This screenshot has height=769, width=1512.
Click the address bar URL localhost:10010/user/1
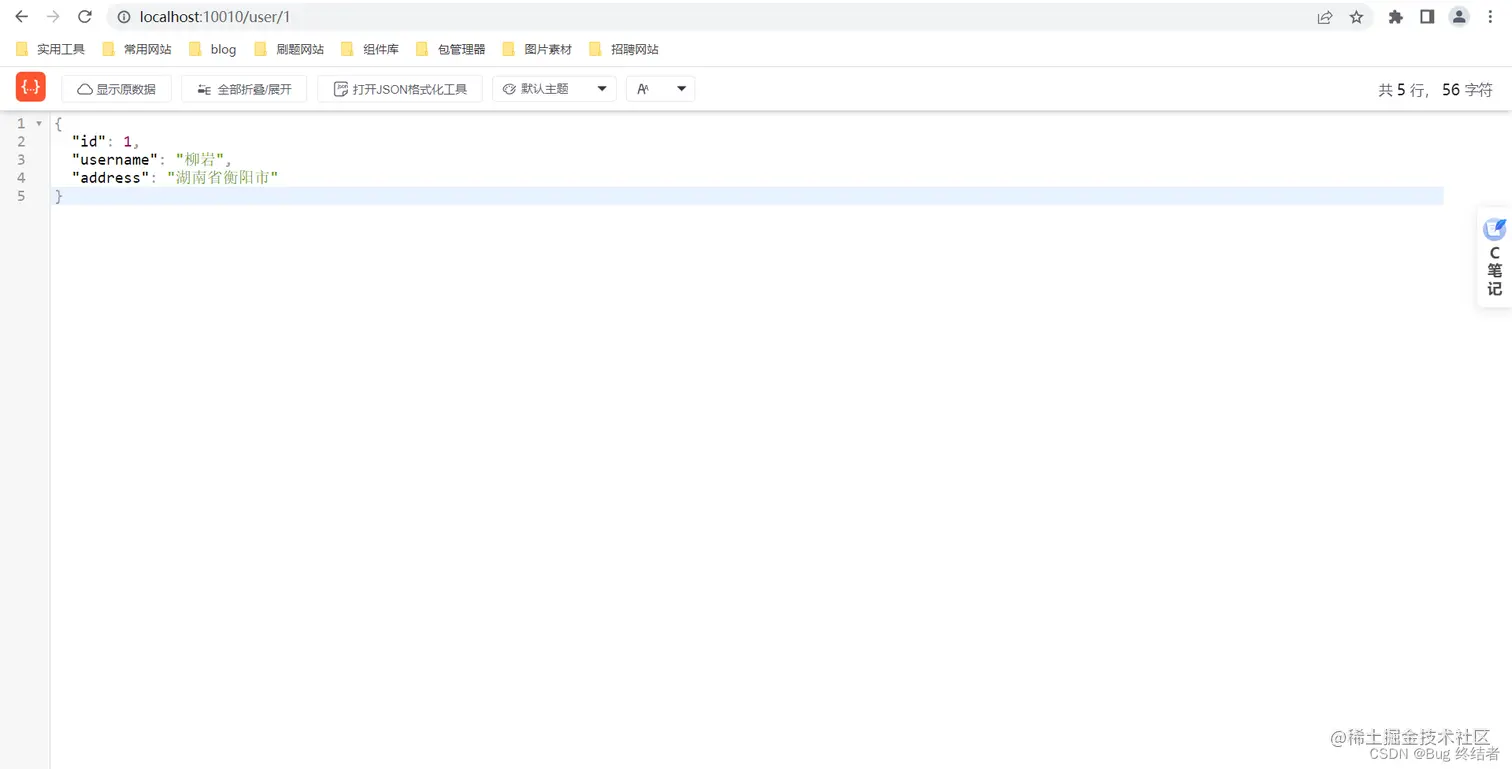coord(215,17)
